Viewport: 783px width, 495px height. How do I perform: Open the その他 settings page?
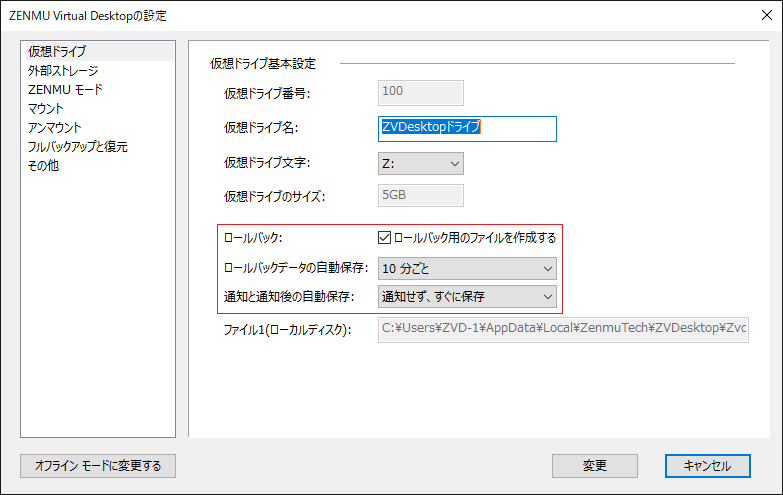(43, 165)
